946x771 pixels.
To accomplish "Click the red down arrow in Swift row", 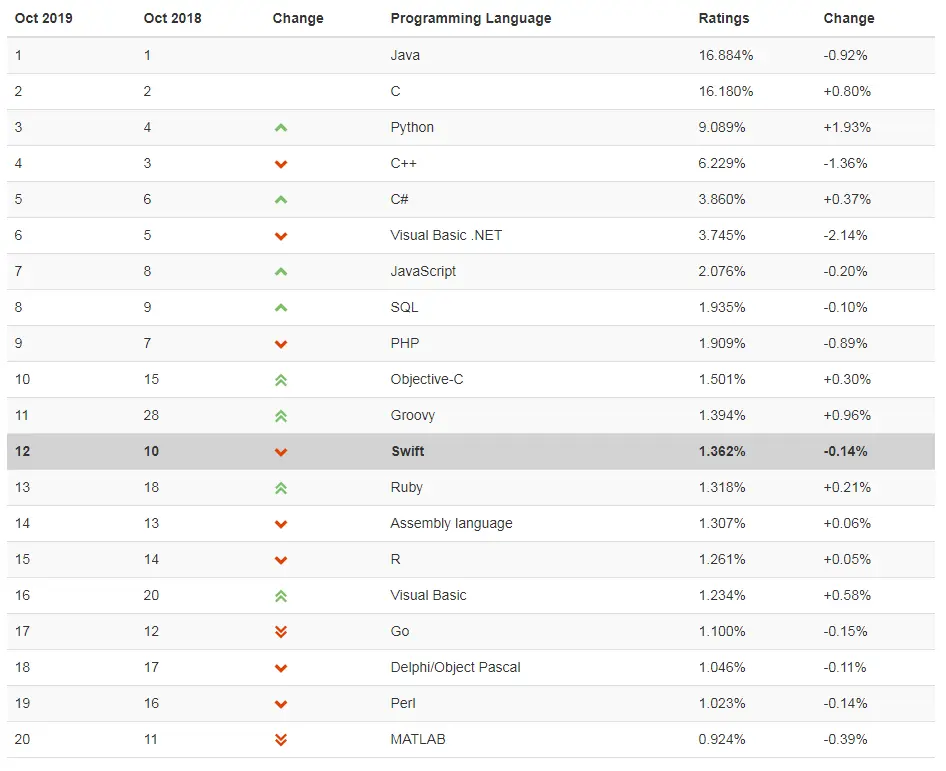I will 281,452.
